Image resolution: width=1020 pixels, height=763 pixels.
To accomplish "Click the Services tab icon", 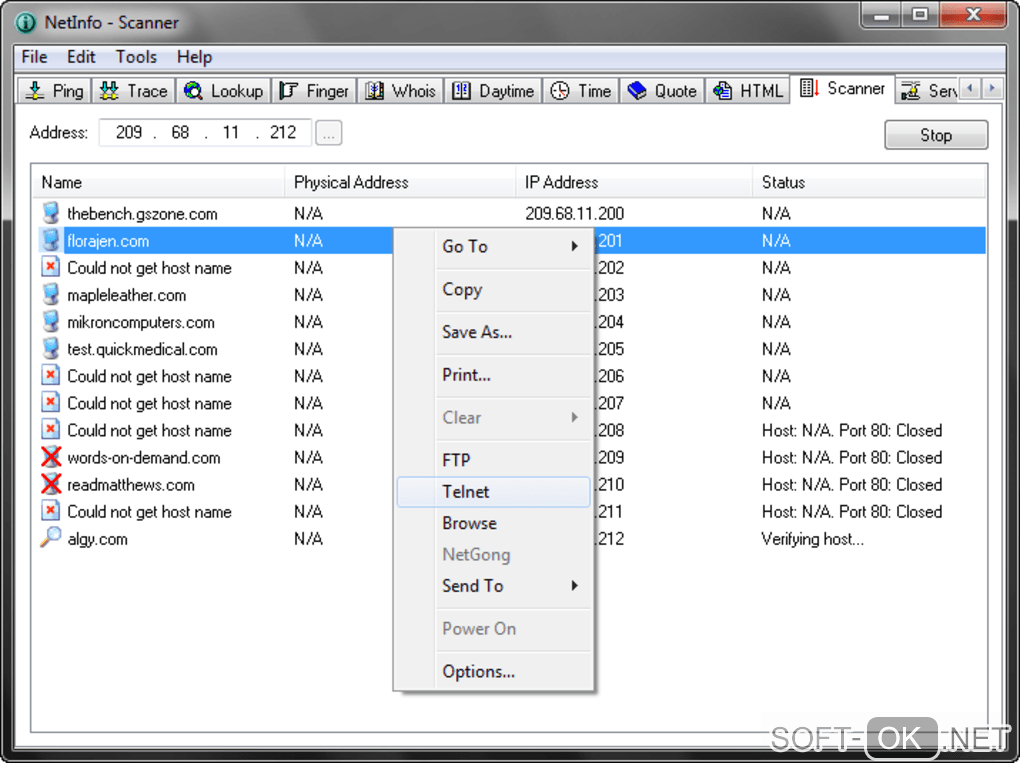I will [911, 91].
